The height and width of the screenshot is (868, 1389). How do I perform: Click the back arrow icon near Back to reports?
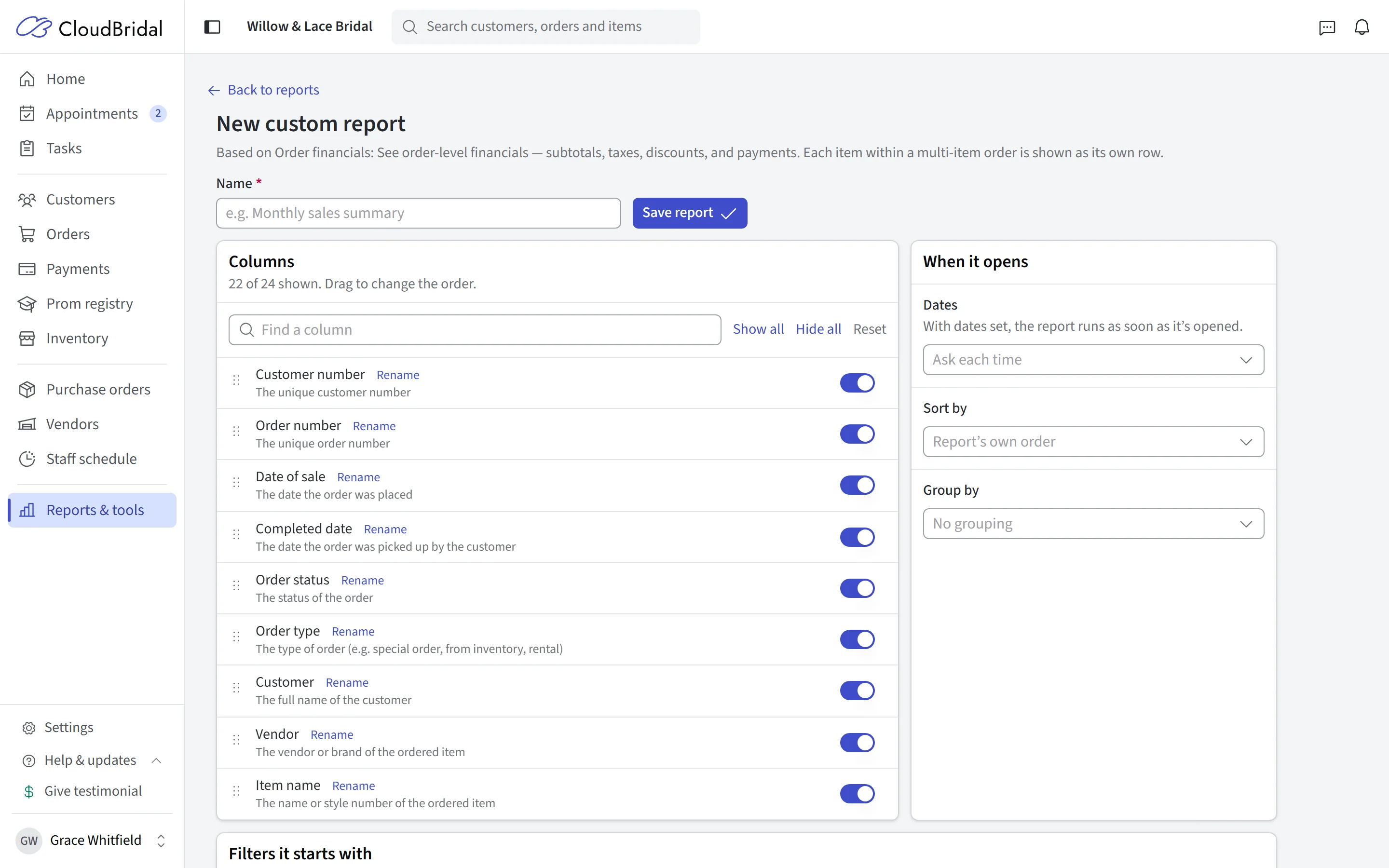coord(214,91)
